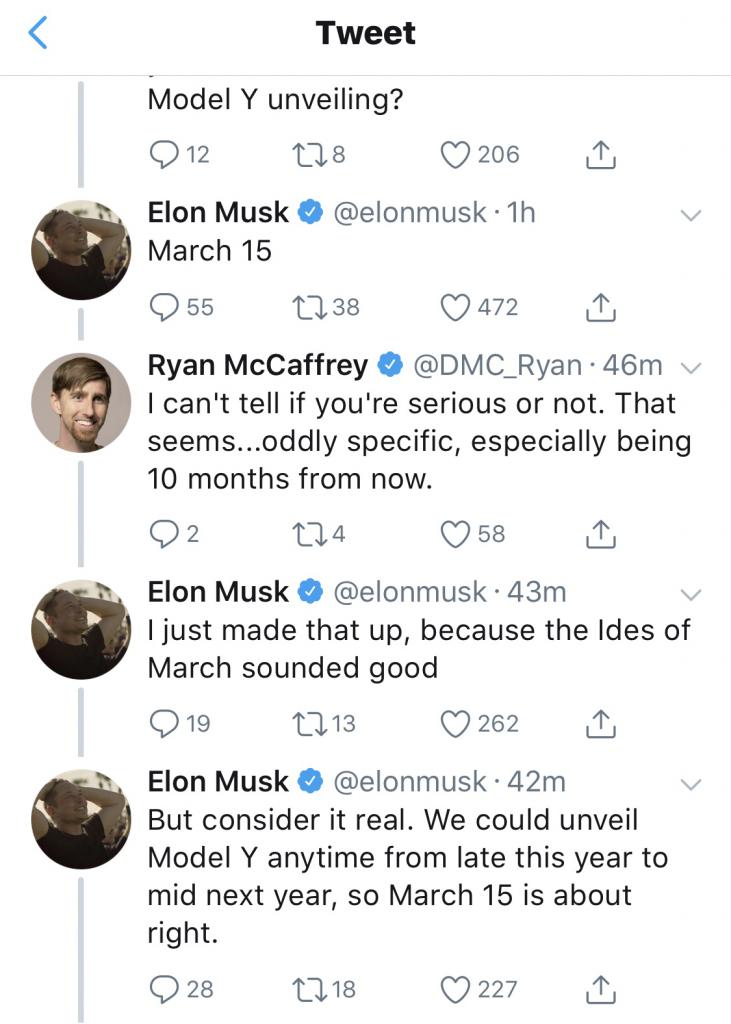This screenshot has width=731, height=1024.
Task: Open the @DMC_Ryan profile handle
Action: (x=496, y=366)
